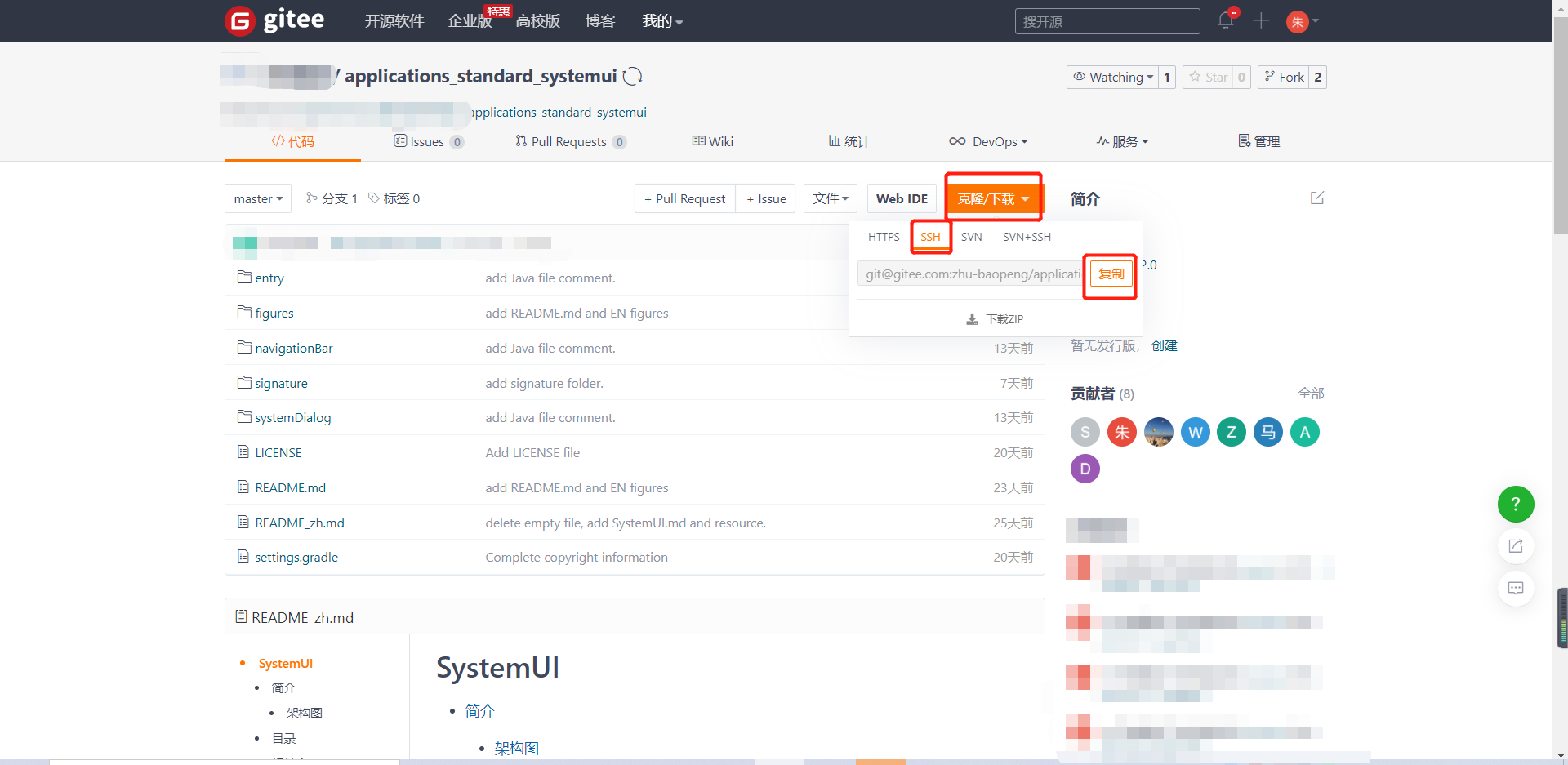Open the Pull Requests tab

click(569, 141)
